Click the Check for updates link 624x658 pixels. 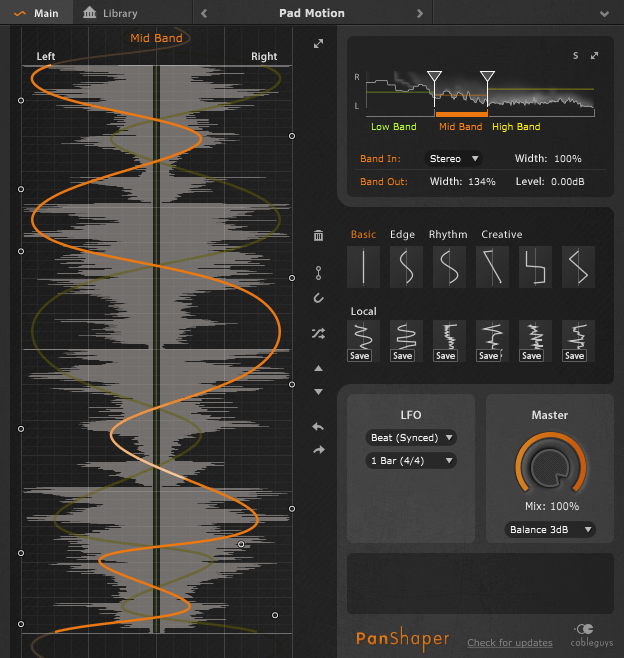pyautogui.click(x=510, y=642)
